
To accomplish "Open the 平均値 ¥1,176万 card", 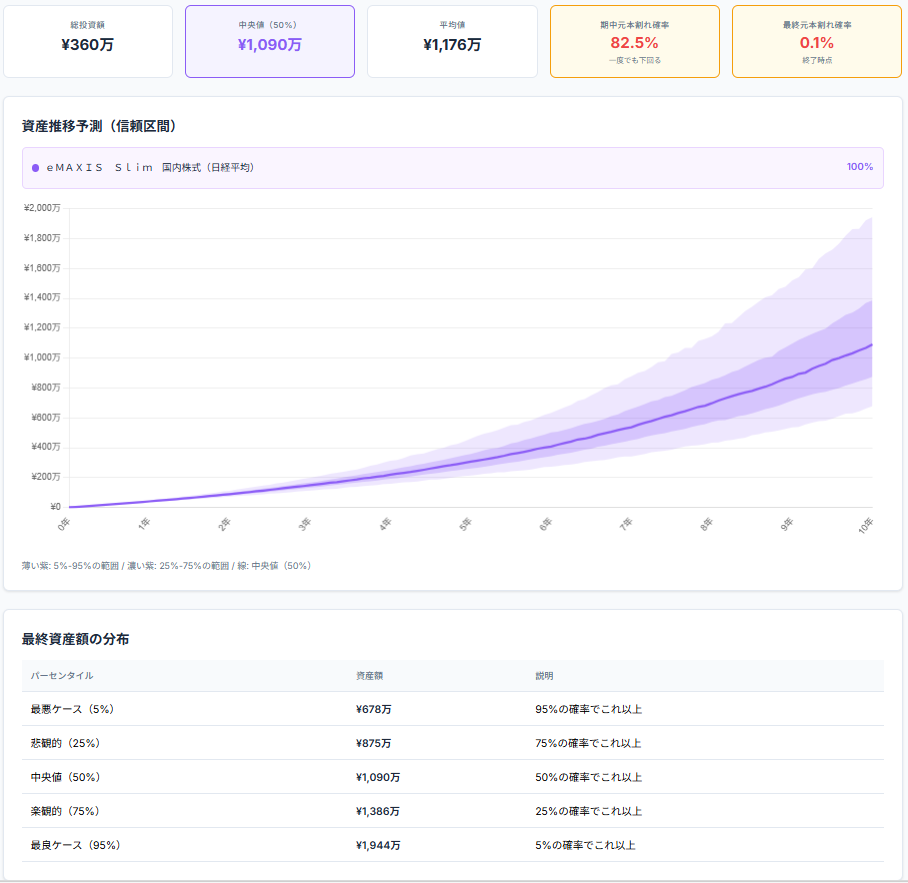I will click(452, 41).
